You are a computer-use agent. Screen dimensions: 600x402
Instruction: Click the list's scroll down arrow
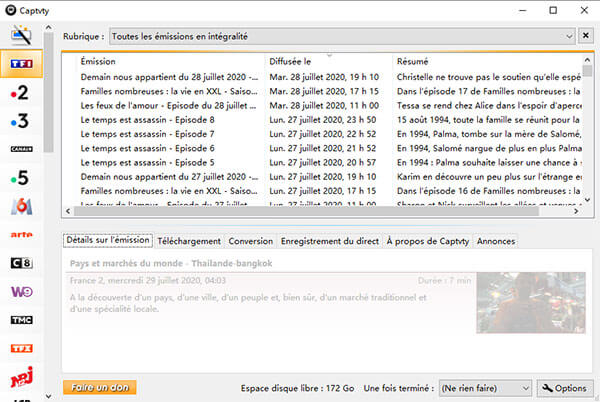pyautogui.click(x=587, y=200)
